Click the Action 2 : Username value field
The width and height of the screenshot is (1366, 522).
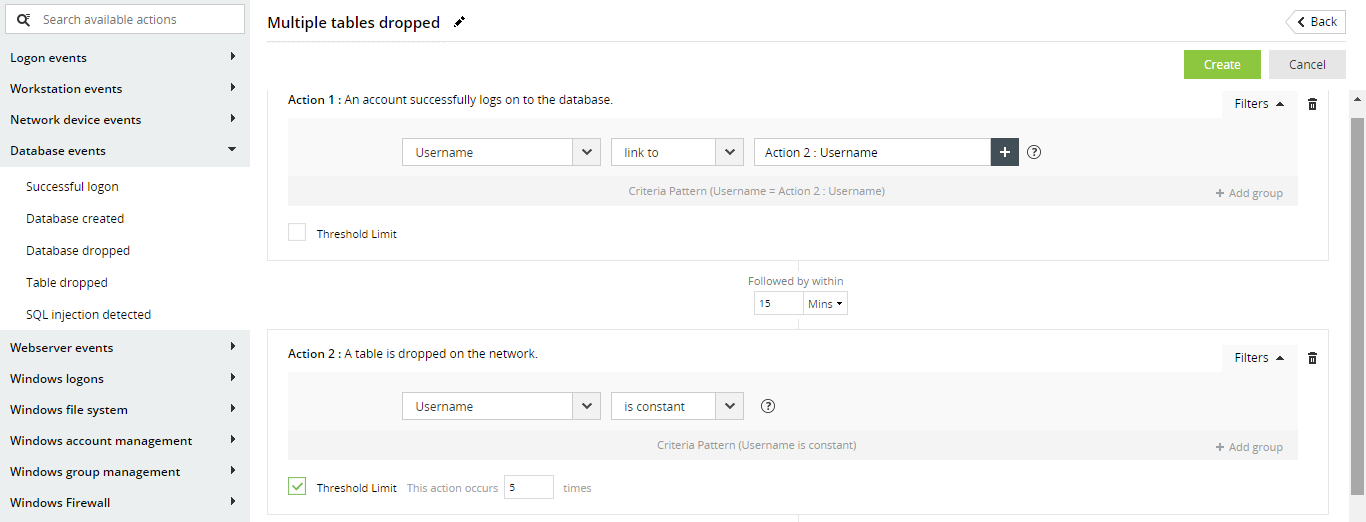872,152
